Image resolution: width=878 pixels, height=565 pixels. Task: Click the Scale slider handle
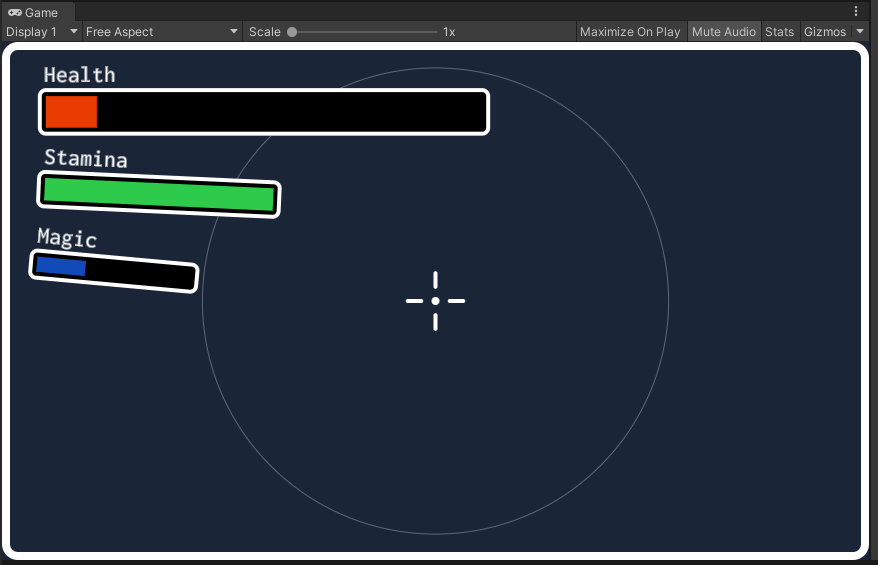(292, 32)
